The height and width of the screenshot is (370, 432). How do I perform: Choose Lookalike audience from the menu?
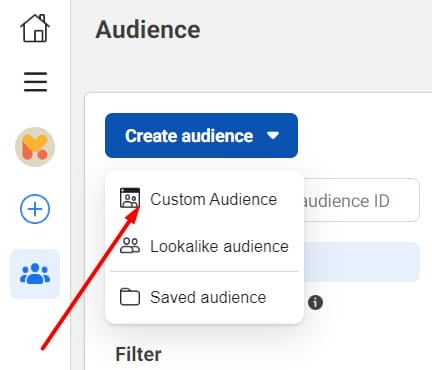click(204, 246)
